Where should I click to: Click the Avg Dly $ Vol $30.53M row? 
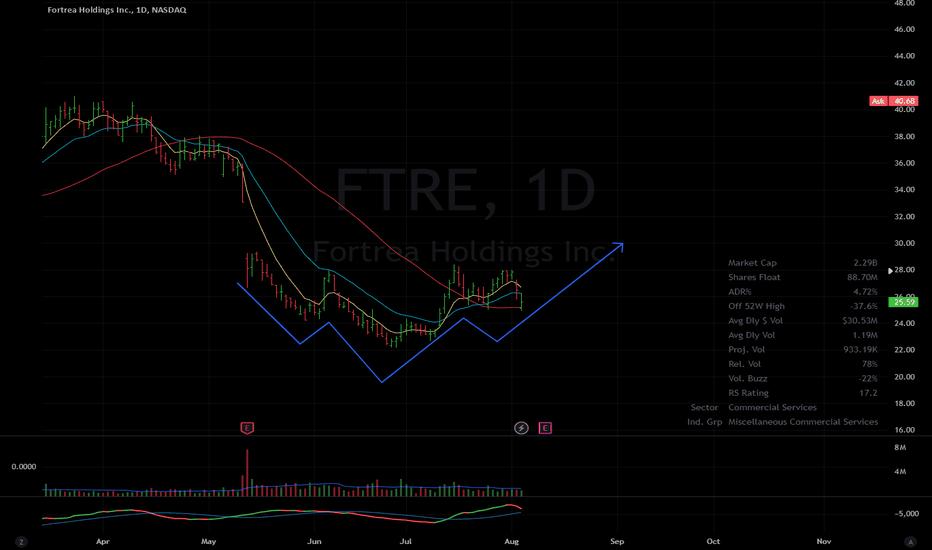[x=802, y=320]
